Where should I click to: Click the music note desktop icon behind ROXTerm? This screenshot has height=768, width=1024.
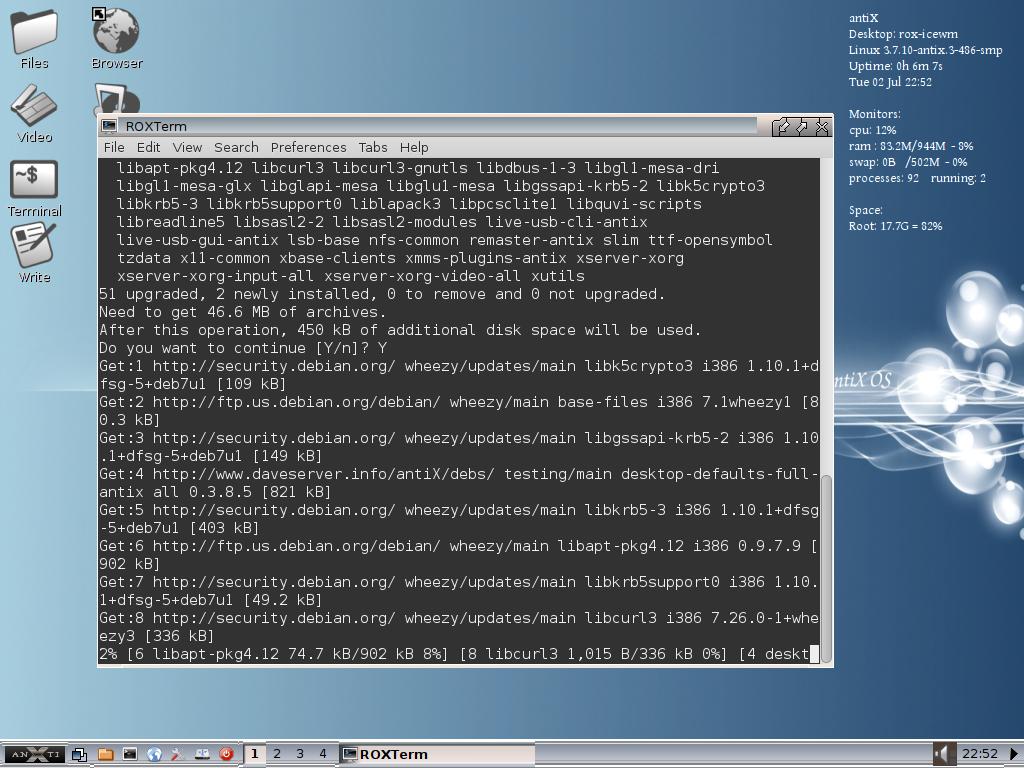point(116,98)
